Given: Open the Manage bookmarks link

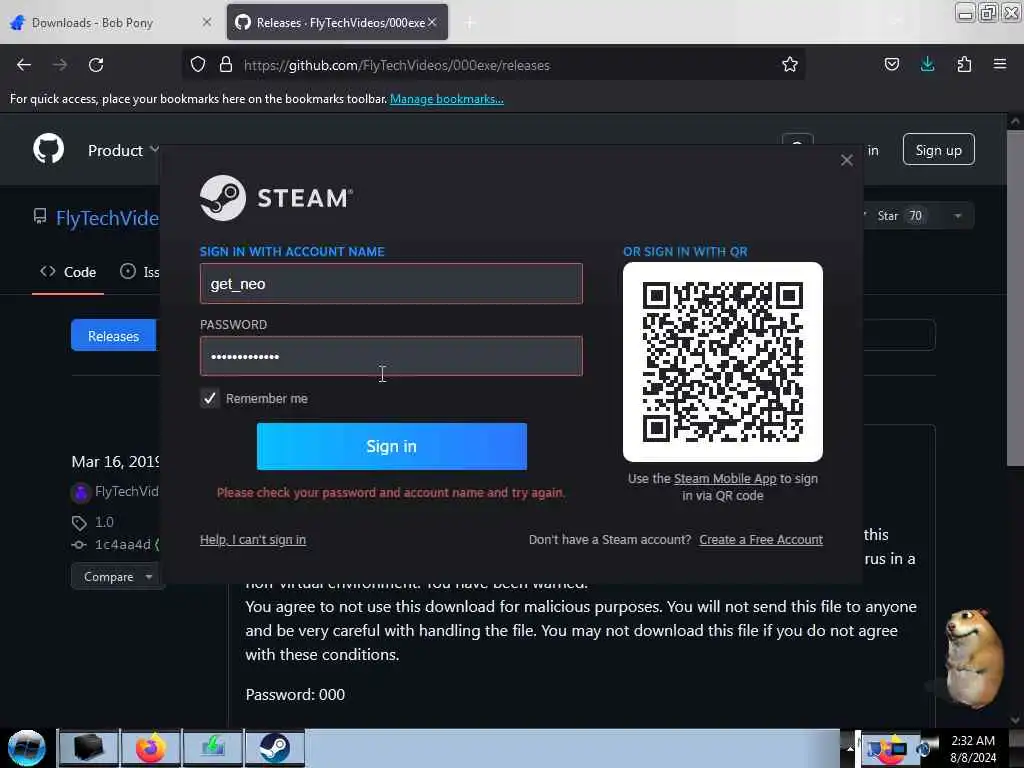Looking at the screenshot, I should click(x=447, y=99).
